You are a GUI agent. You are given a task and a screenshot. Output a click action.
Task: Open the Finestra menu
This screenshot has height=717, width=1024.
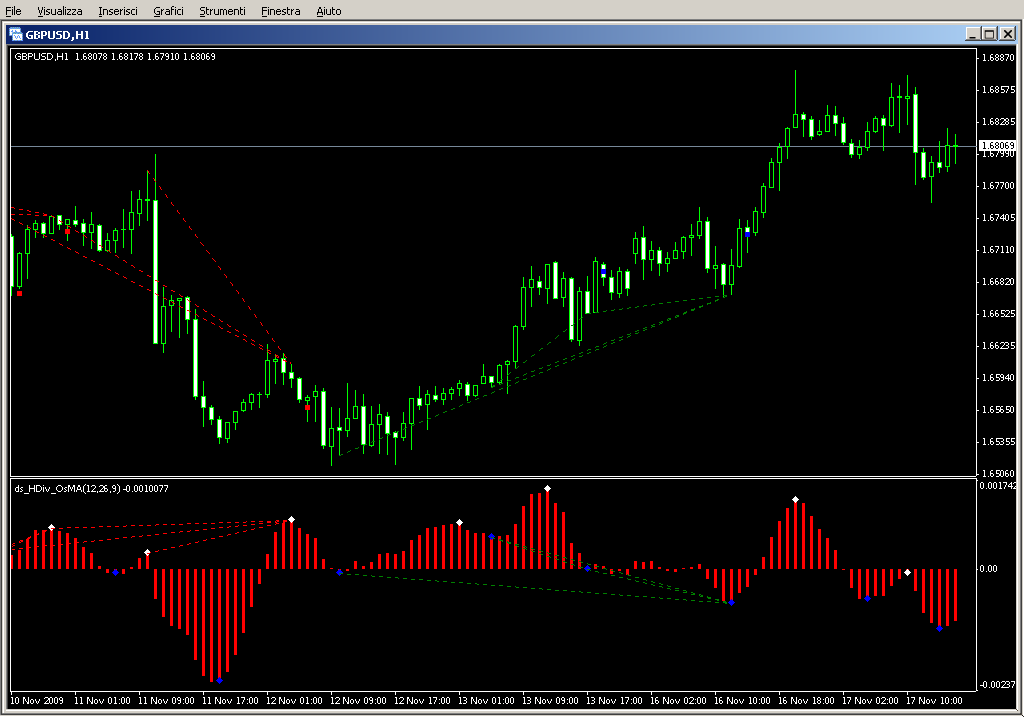tap(281, 11)
